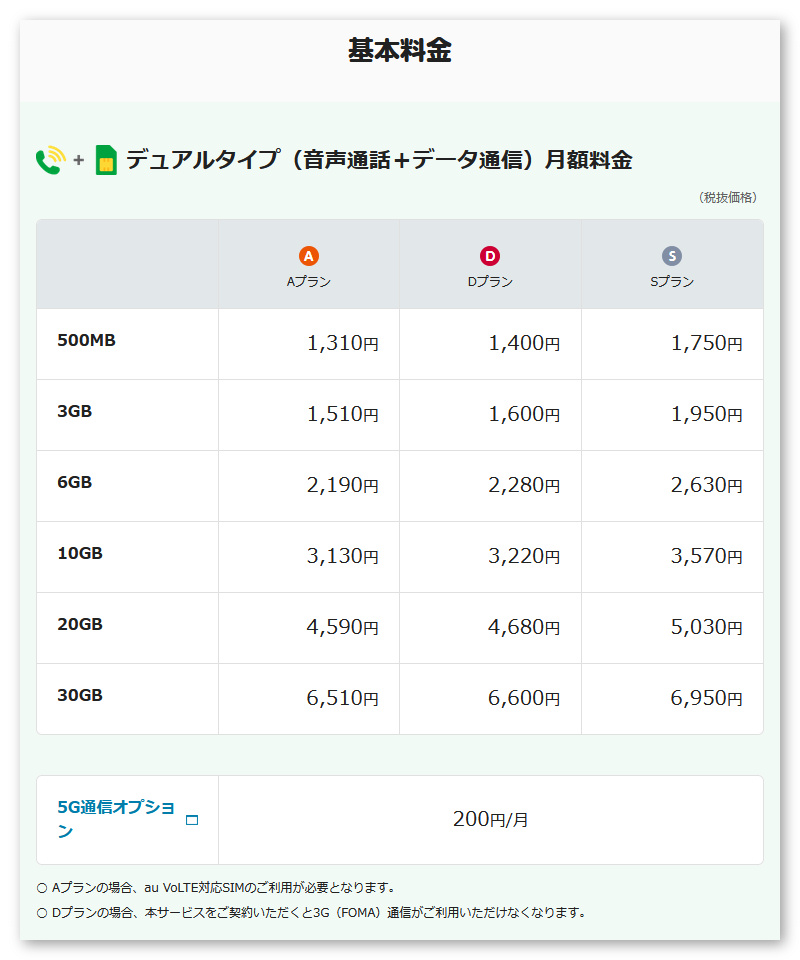800x960 pixels.
Task: Click the orange A plan badge
Action: click(309, 256)
